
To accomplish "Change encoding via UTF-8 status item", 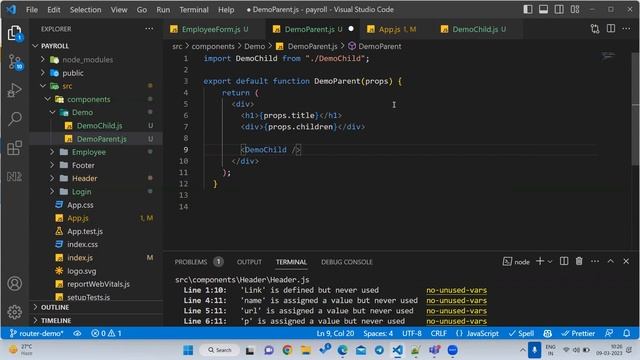I will point(412,333).
